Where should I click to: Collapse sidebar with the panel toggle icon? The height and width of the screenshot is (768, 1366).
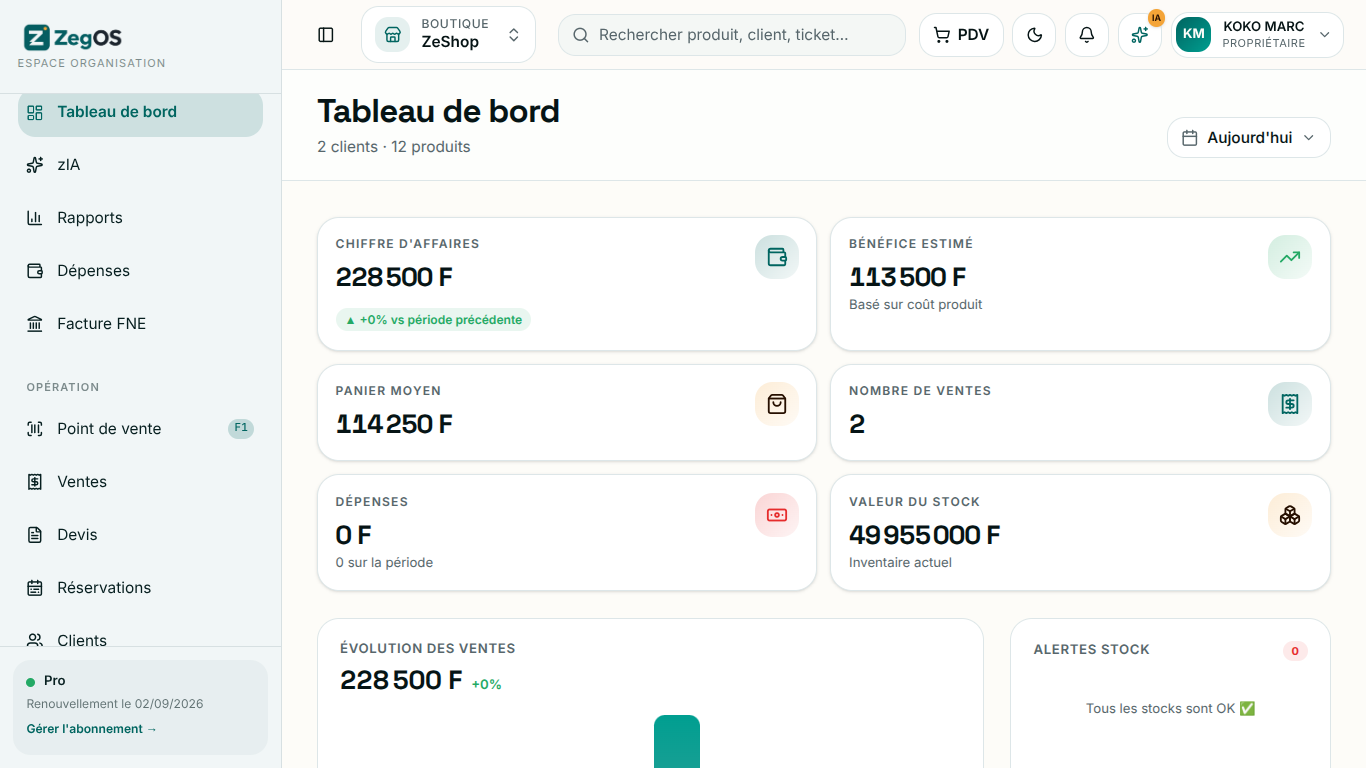(x=326, y=35)
